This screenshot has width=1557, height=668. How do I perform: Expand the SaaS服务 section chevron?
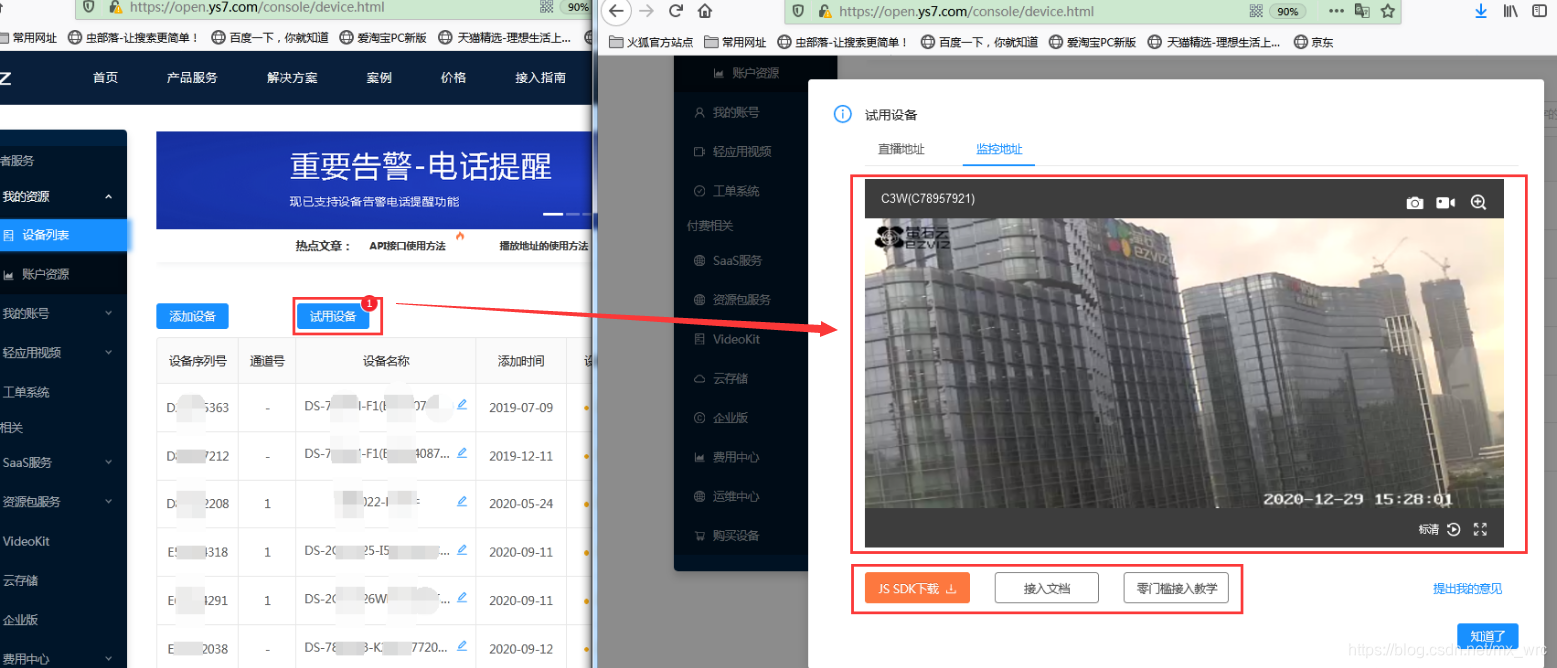[107, 462]
